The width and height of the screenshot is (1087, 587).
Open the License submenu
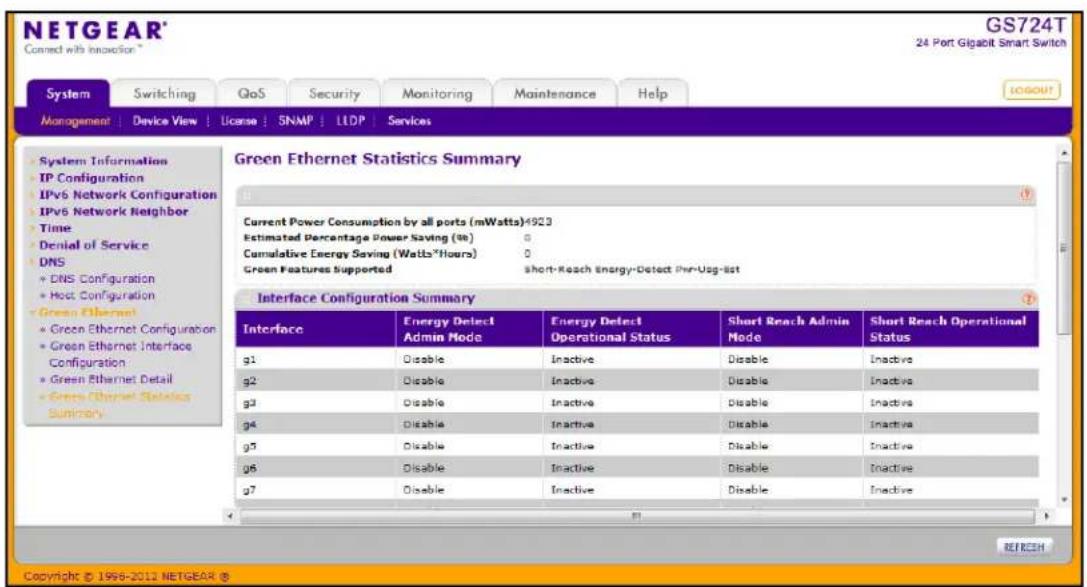tap(238, 121)
